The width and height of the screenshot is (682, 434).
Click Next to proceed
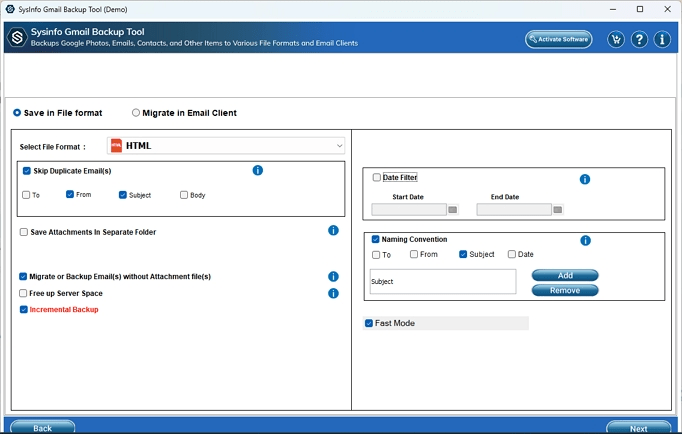coord(638,428)
